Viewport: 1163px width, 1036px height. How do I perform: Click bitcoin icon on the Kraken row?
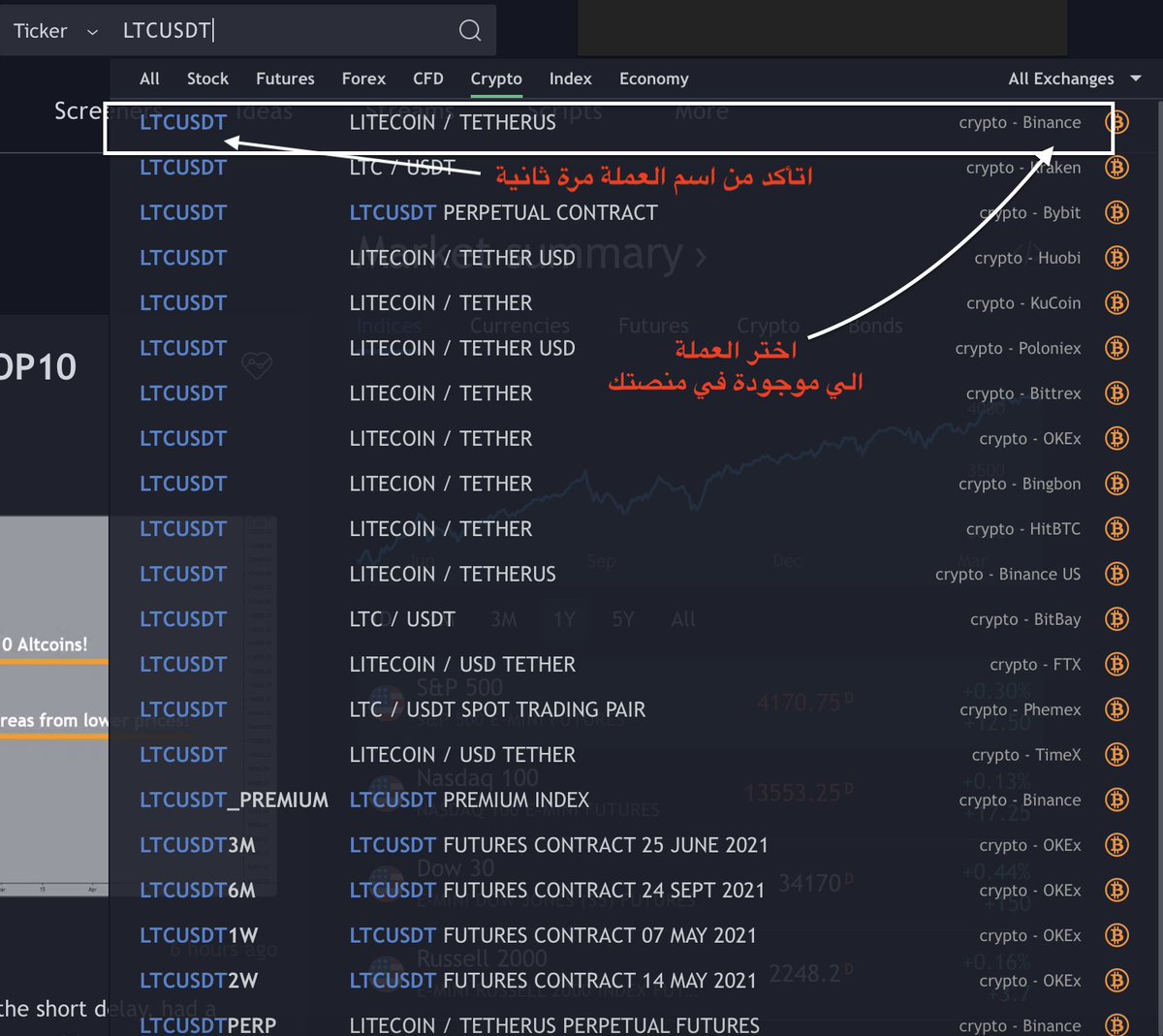point(1116,168)
